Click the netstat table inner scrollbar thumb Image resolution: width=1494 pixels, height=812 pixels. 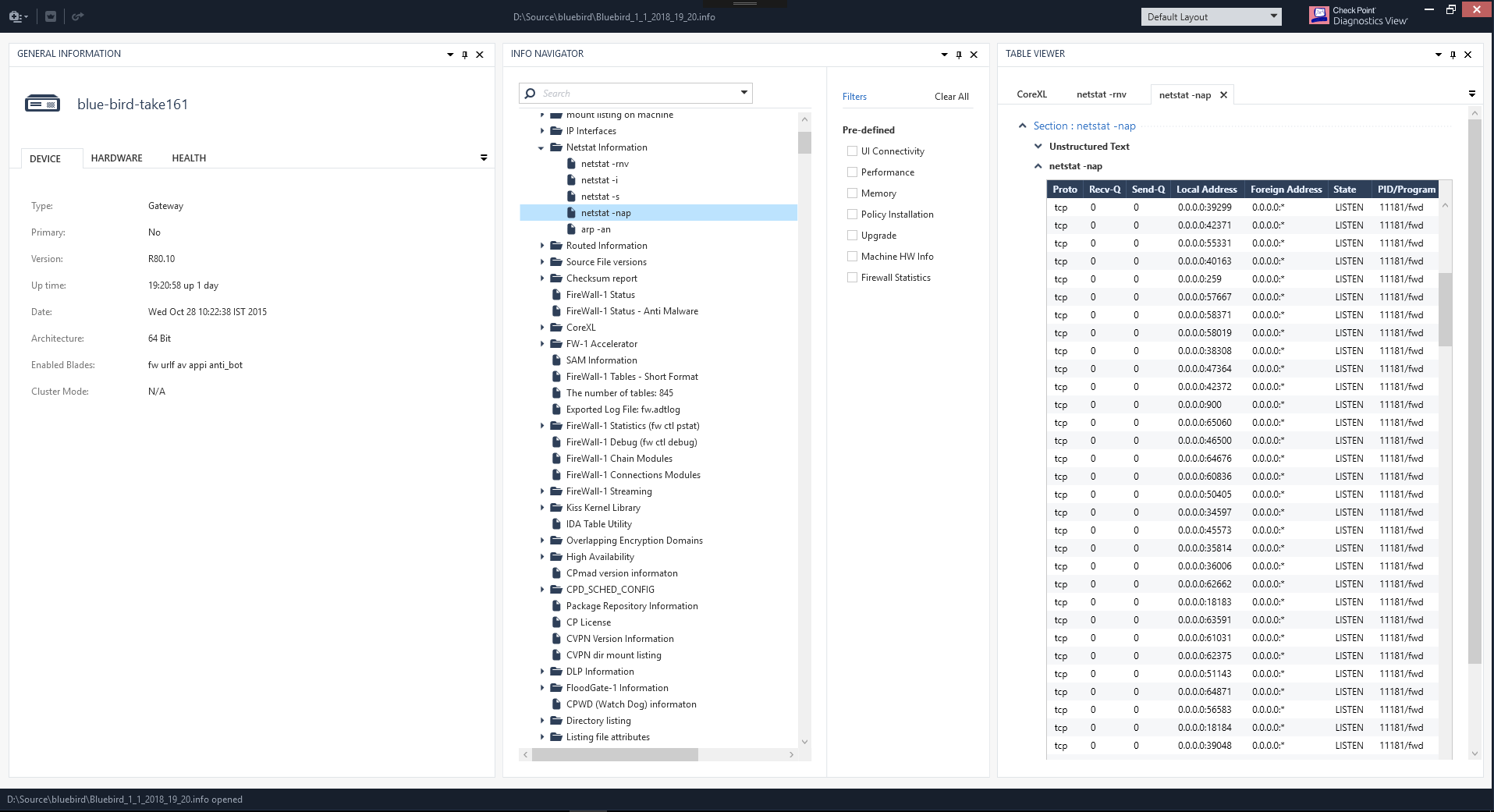(x=1445, y=309)
